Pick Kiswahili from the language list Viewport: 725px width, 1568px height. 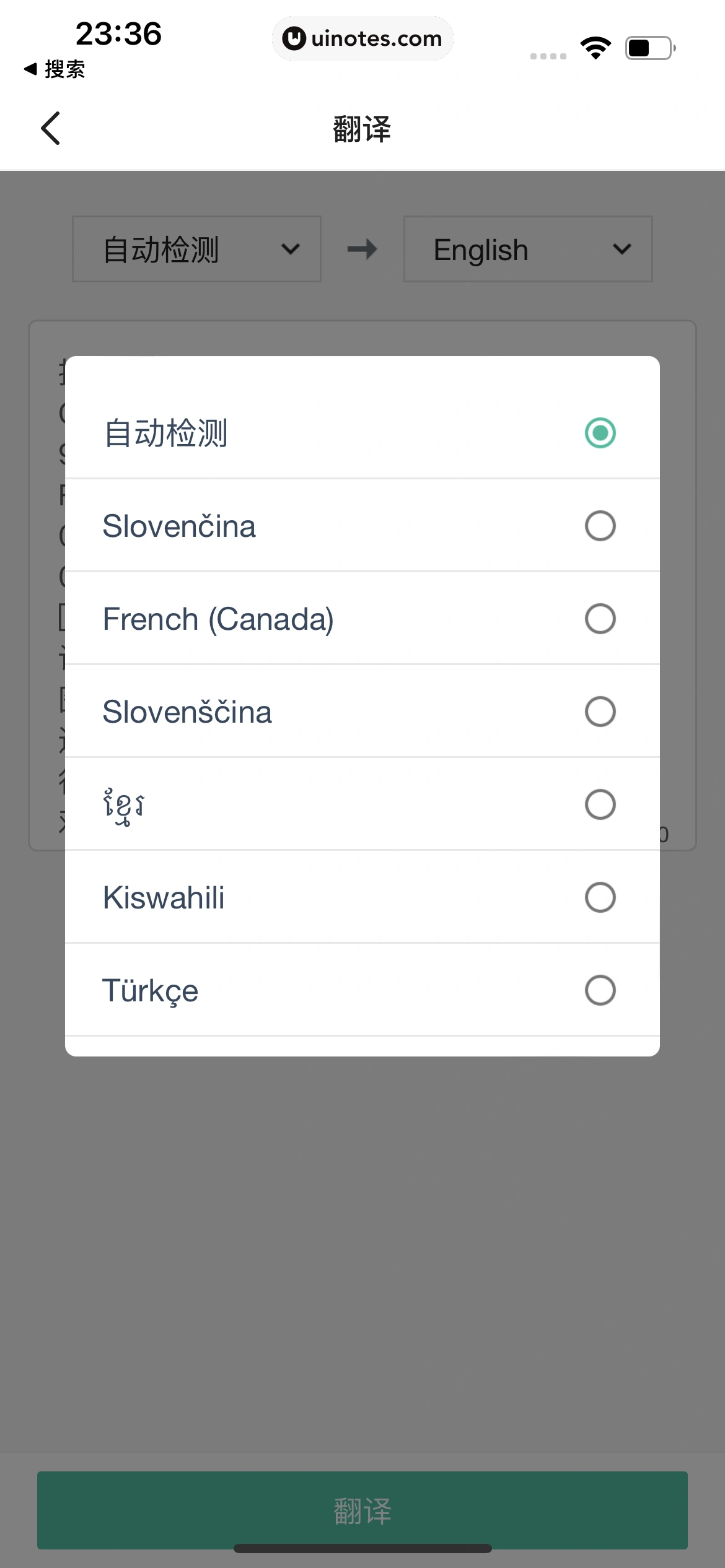(x=164, y=897)
